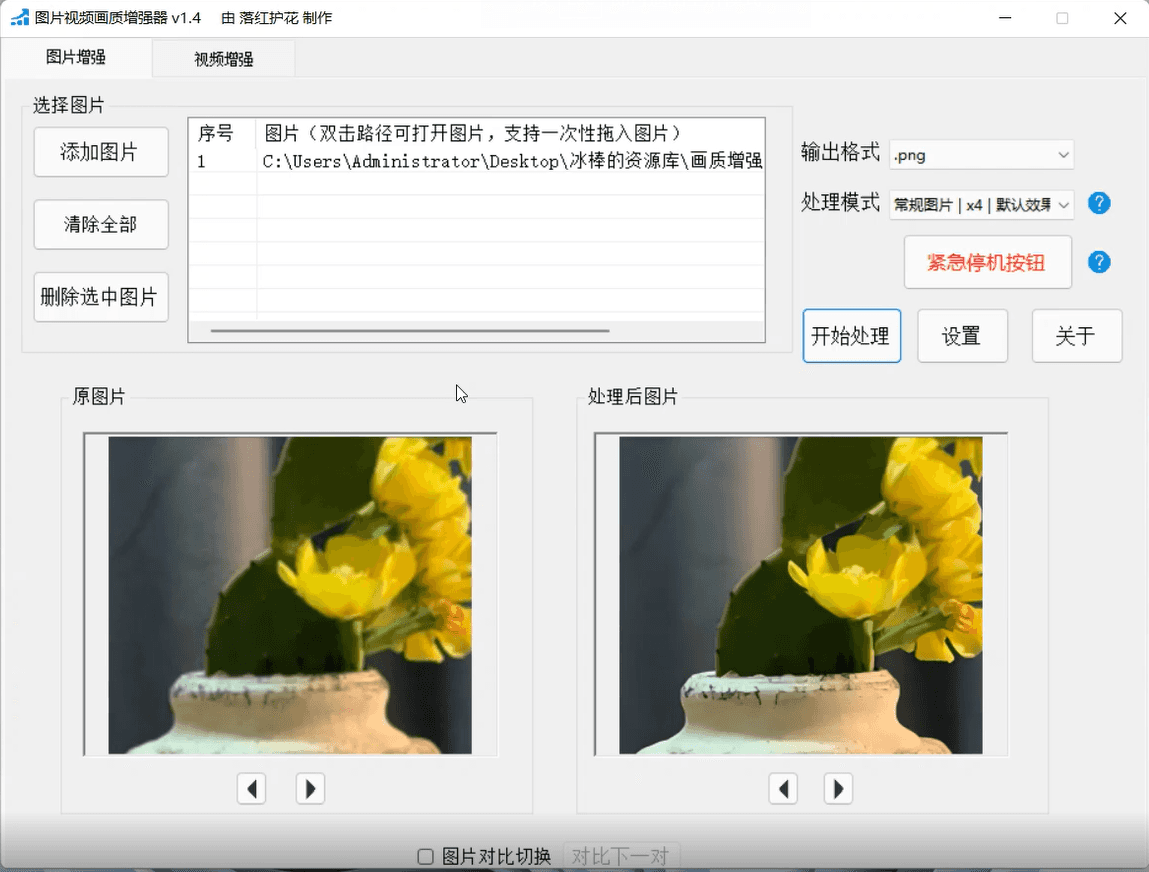Click help icon beside 处理模式 dropdown
Image resolution: width=1149 pixels, height=872 pixels.
pyautogui.click(x=1099, y=204)
